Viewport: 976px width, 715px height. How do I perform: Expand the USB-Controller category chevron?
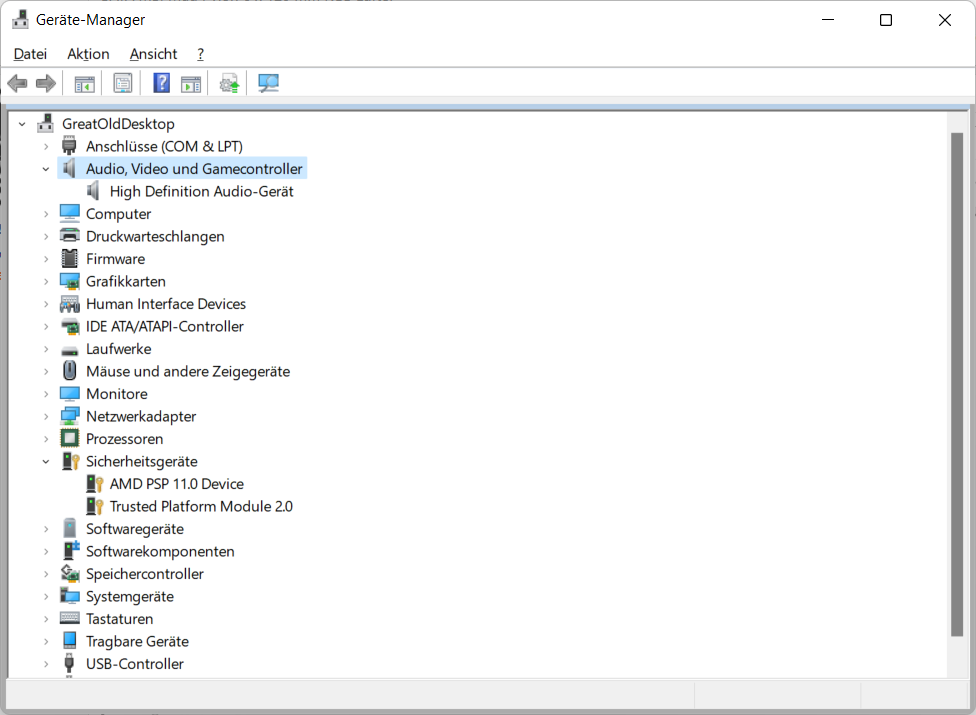pos(46,664)
